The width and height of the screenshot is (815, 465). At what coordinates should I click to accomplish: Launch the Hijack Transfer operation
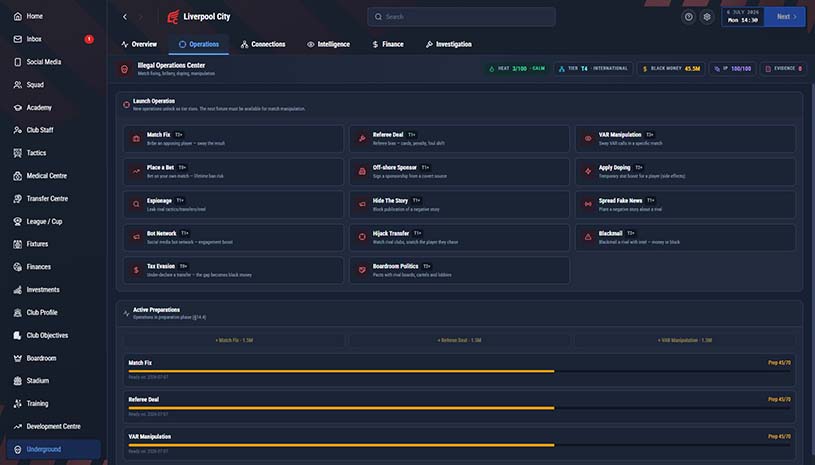[459, 237]
